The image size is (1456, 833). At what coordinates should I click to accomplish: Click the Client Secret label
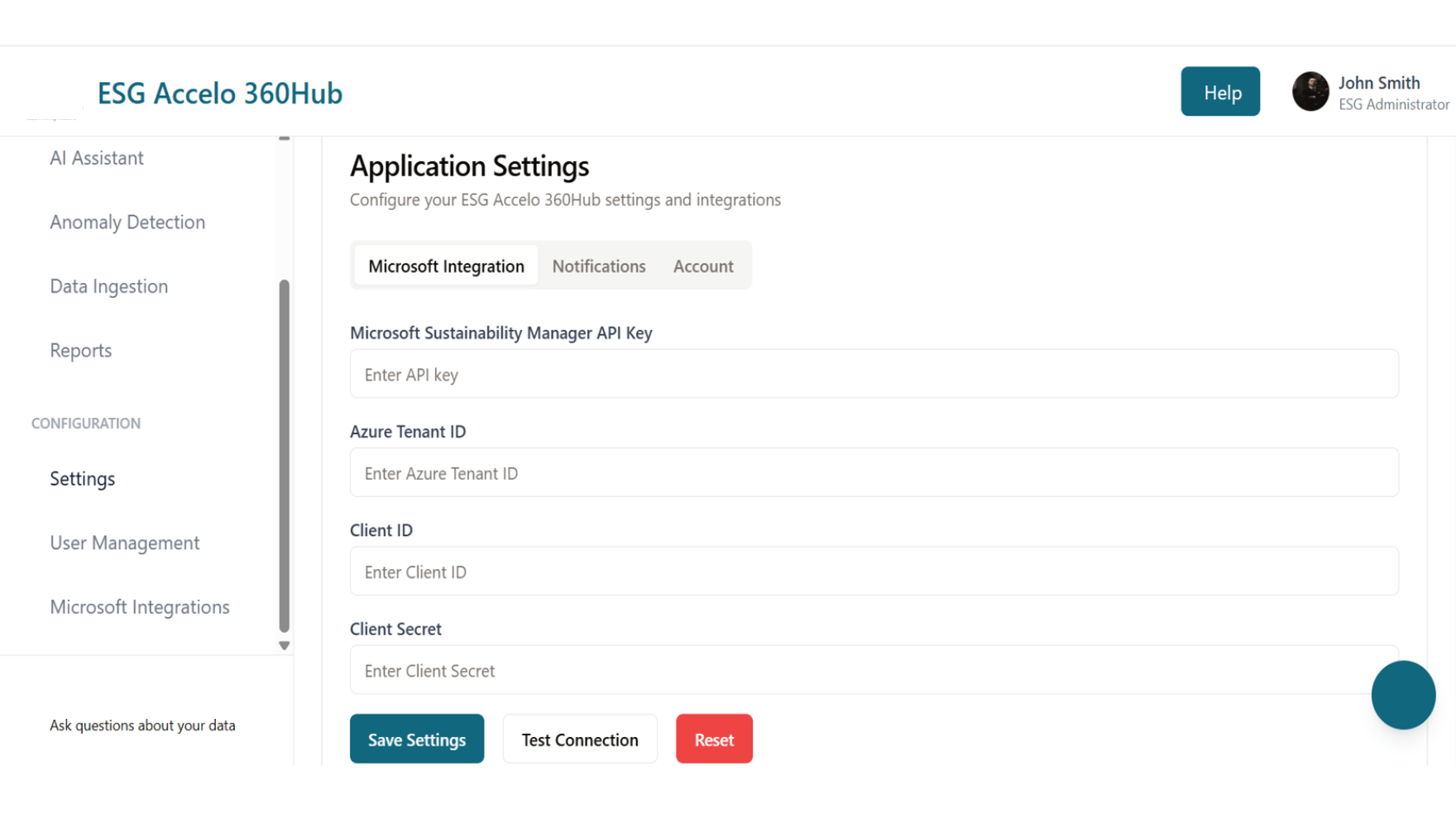pyautogui.click(x=395, y=629)
